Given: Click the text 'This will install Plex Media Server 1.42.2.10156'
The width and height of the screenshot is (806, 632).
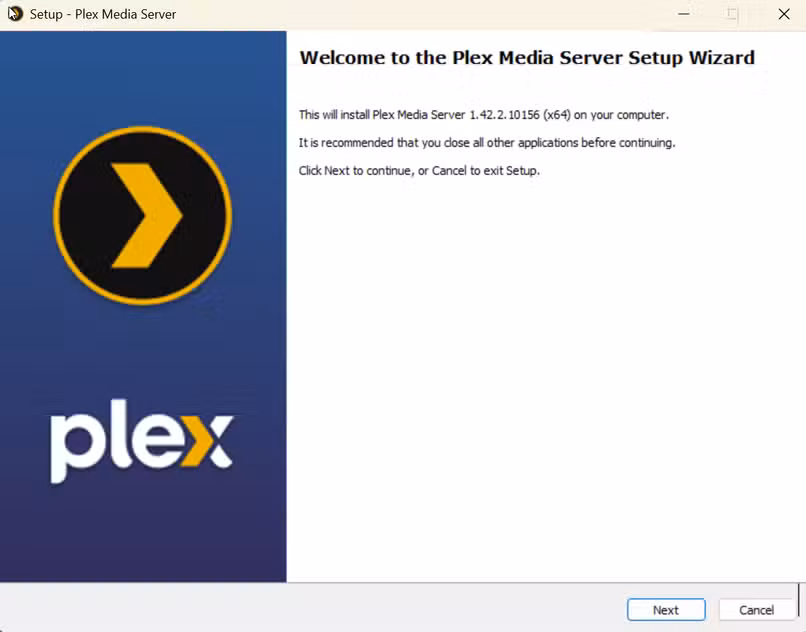Looking at the screenshot, I should point(419,115).
